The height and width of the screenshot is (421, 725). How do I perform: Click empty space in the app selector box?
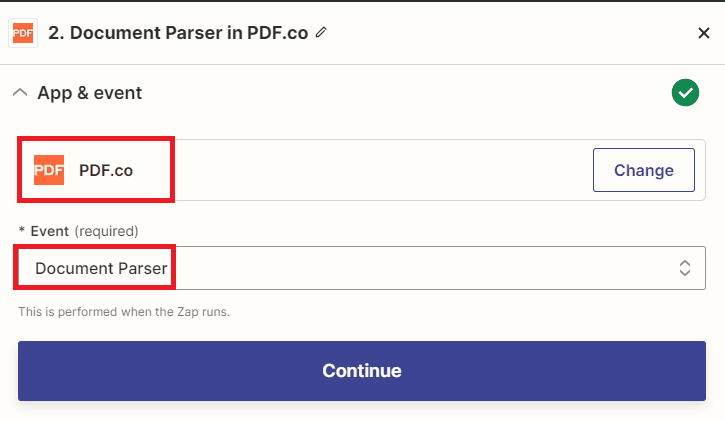click(x=380, y=170)
